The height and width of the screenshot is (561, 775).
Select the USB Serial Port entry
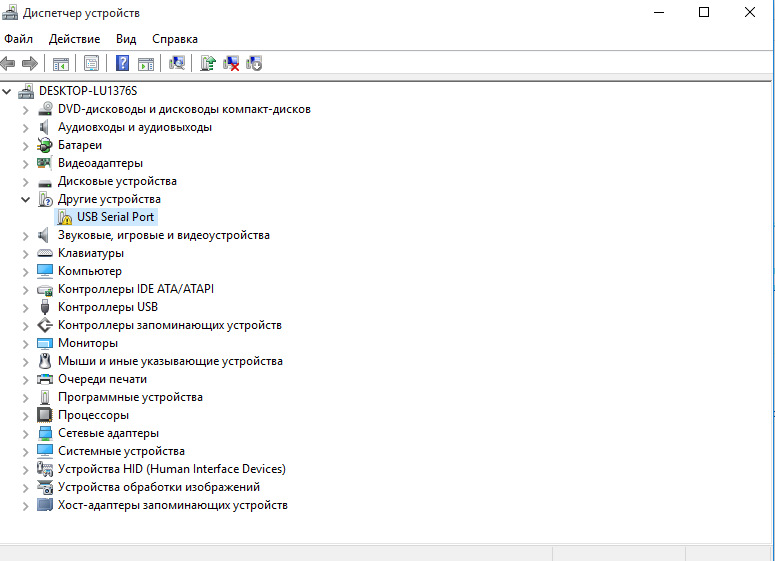pyautogui.click(x=115, y=217)
